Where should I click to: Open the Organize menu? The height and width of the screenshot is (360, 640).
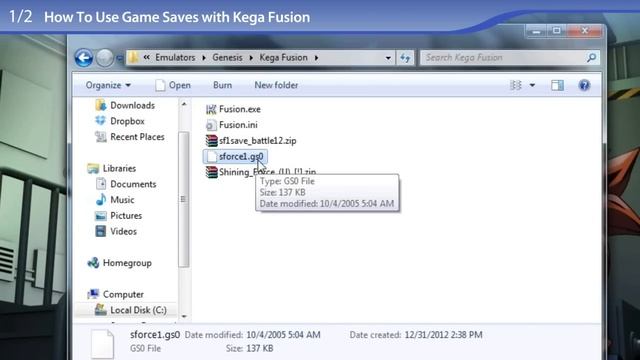pos(108,85)
